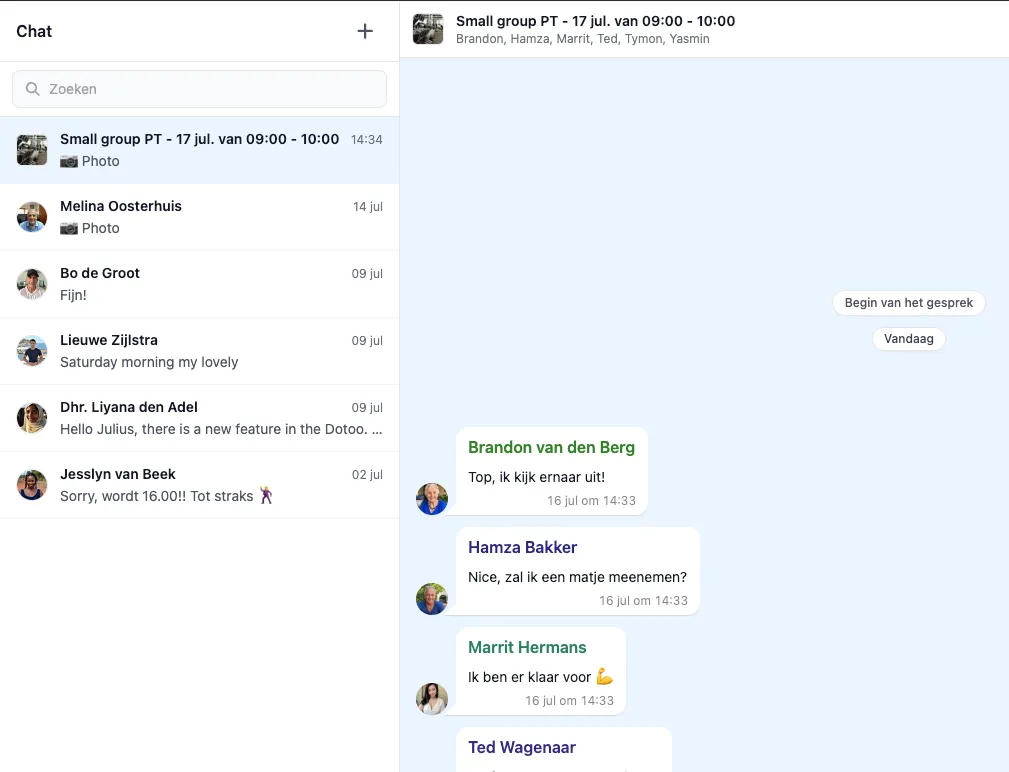Click Bo de Groot's profile picture

click(x=32, y=284)
